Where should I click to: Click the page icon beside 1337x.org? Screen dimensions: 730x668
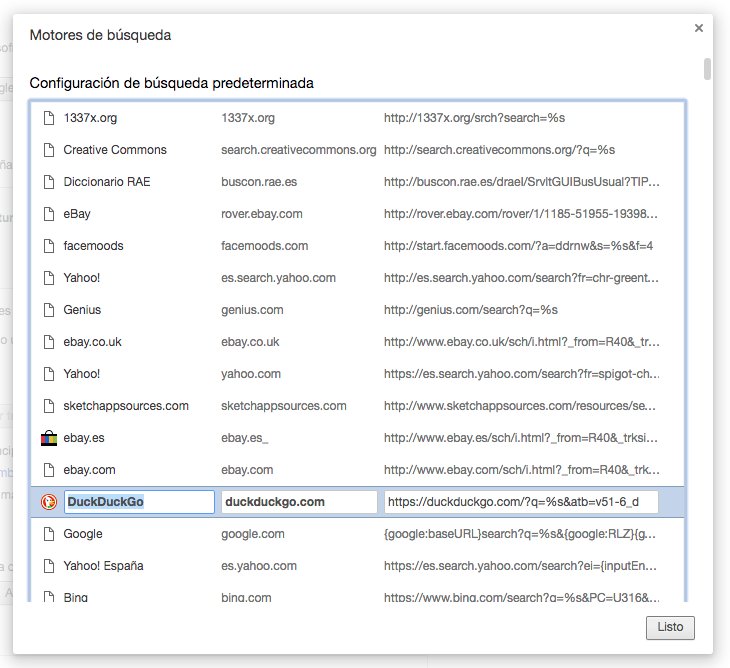49,118
